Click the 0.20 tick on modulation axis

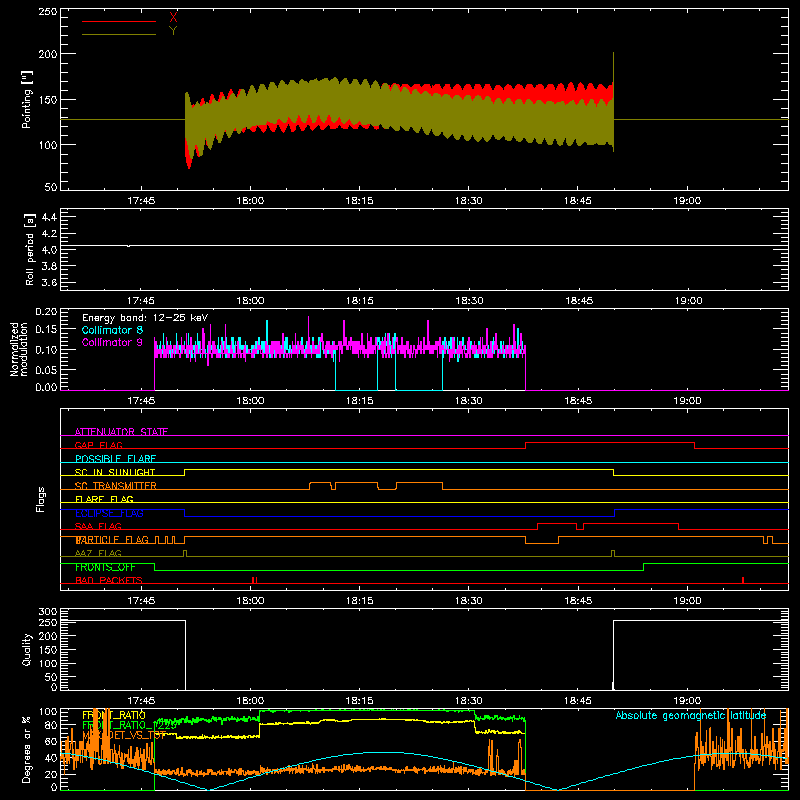tap(46, 311)
